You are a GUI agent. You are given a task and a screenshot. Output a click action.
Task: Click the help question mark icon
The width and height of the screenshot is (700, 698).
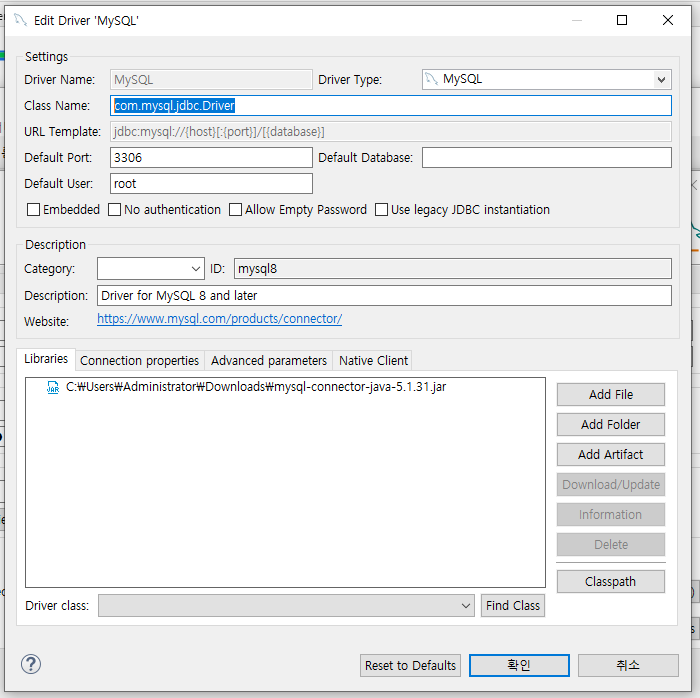point(31,664)
